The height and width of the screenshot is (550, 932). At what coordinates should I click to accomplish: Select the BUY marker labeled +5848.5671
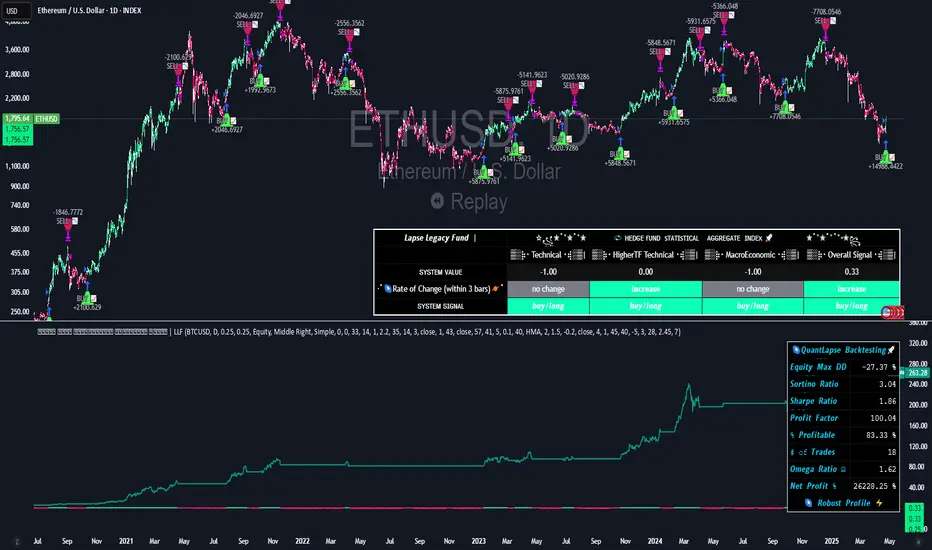pyautogui.click(x=620, y=154)
